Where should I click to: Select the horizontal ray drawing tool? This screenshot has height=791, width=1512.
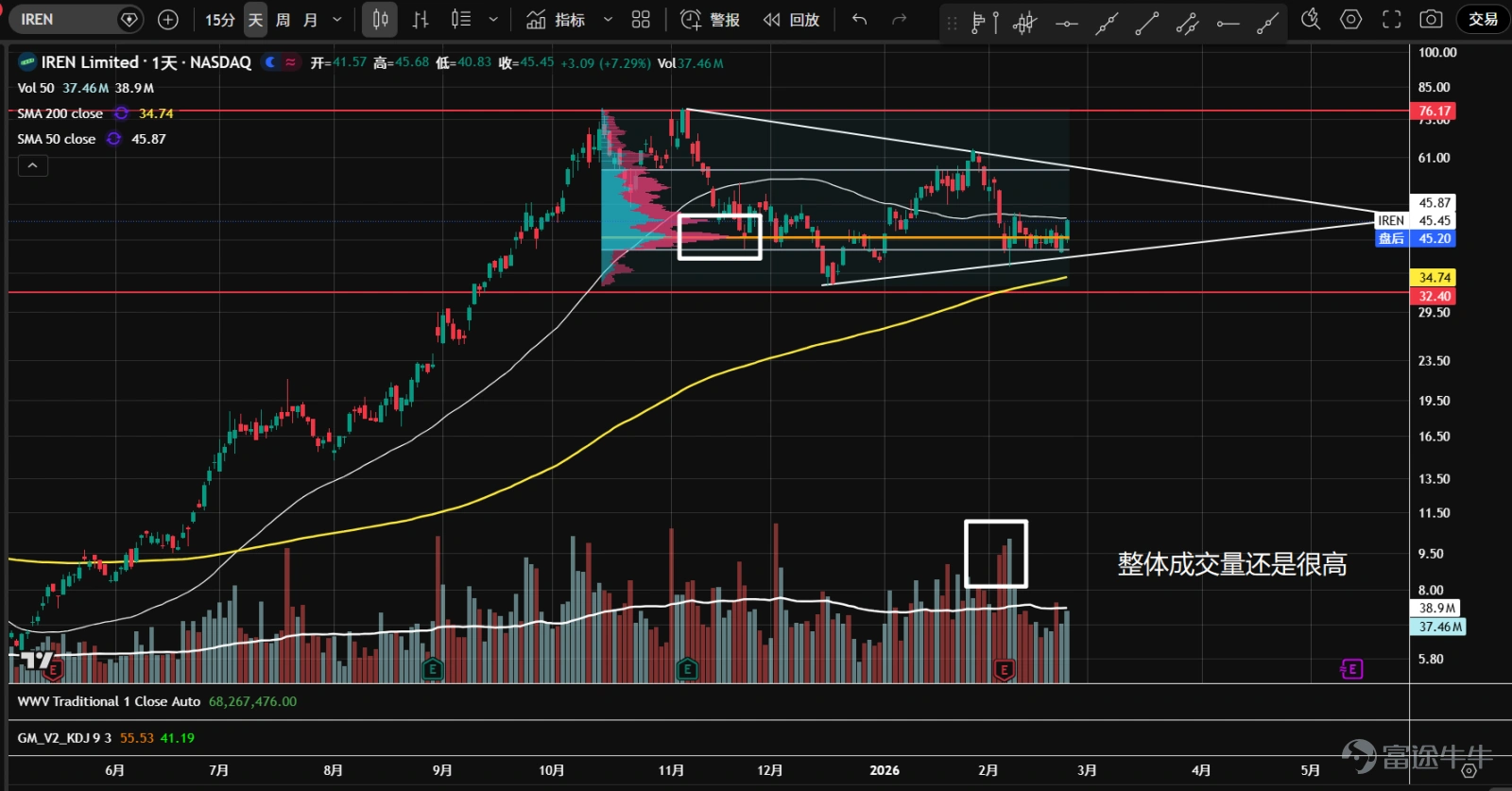pos(1228,22)
